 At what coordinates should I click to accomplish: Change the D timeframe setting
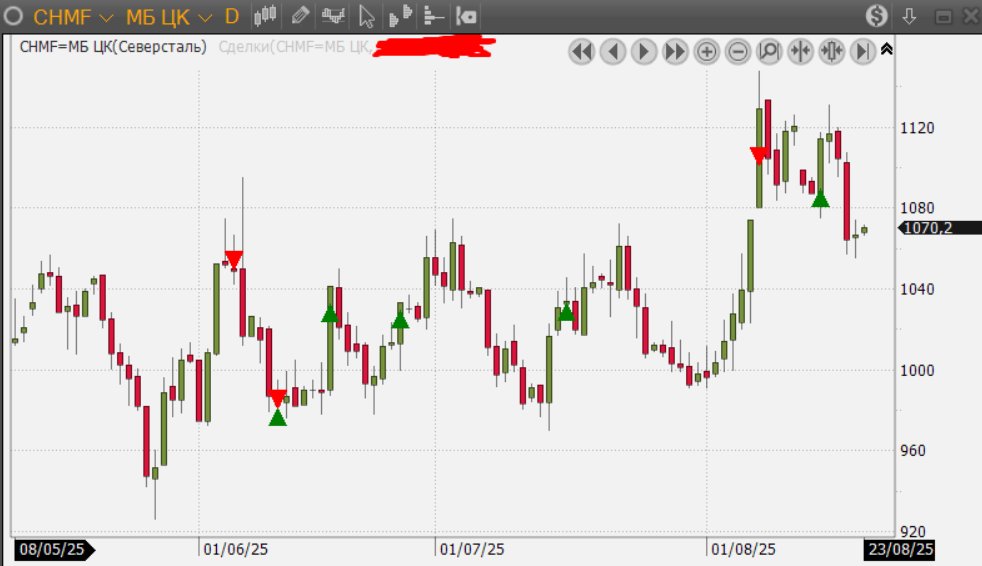point(231,16)
